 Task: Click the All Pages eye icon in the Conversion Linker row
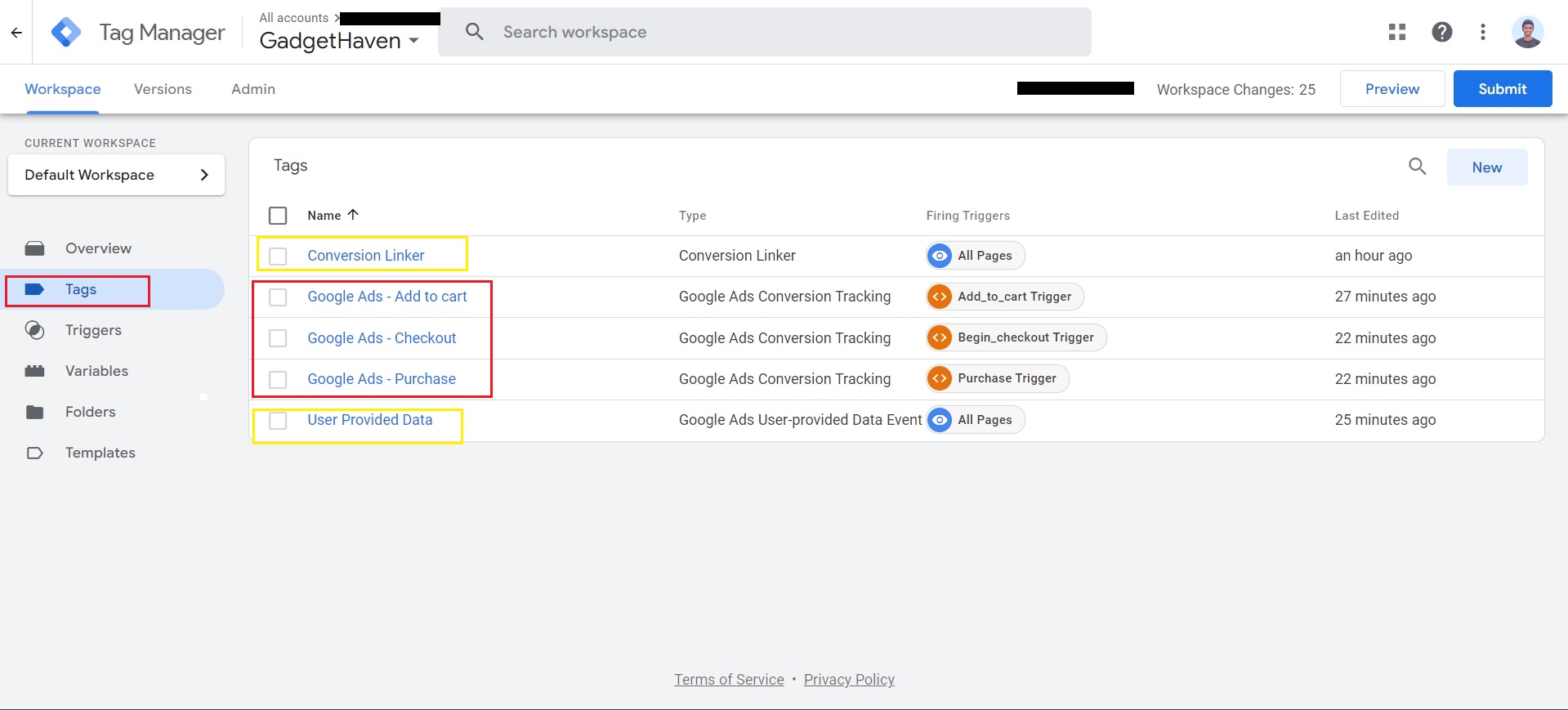[940, 256]
